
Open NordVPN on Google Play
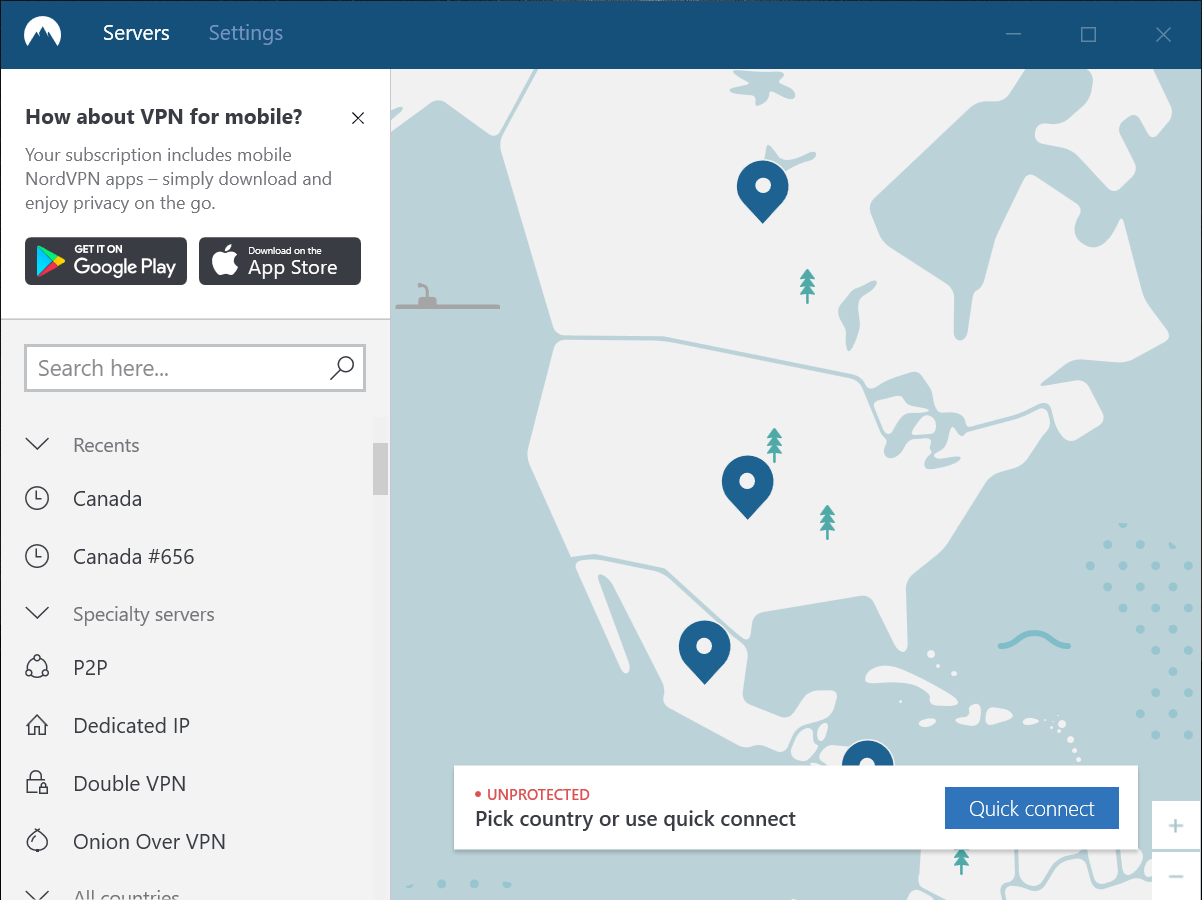(x=105, y=261)
